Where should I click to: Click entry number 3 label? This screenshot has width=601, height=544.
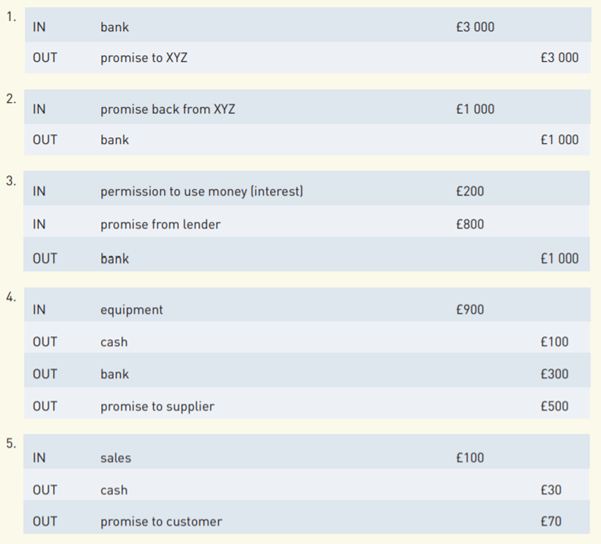10,181
